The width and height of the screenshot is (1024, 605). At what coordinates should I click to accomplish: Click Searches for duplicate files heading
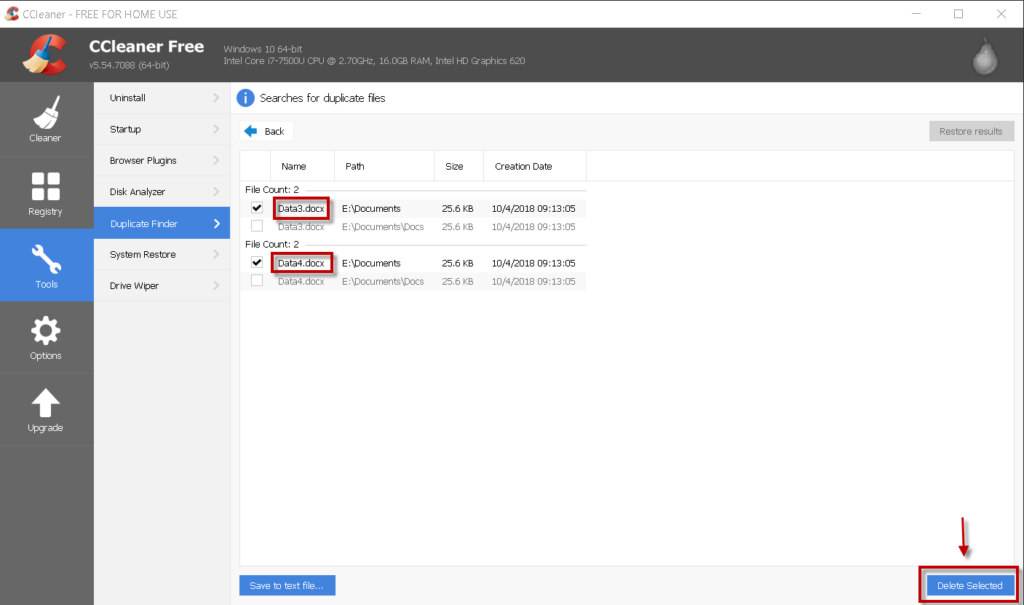[x=323, y=98]
